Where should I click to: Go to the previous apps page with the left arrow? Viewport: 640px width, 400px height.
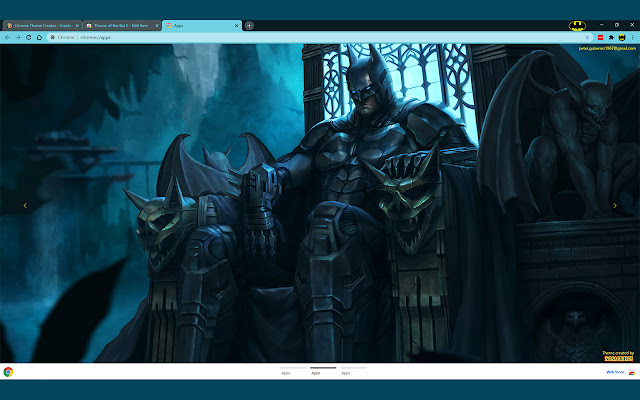click(25, 205)
